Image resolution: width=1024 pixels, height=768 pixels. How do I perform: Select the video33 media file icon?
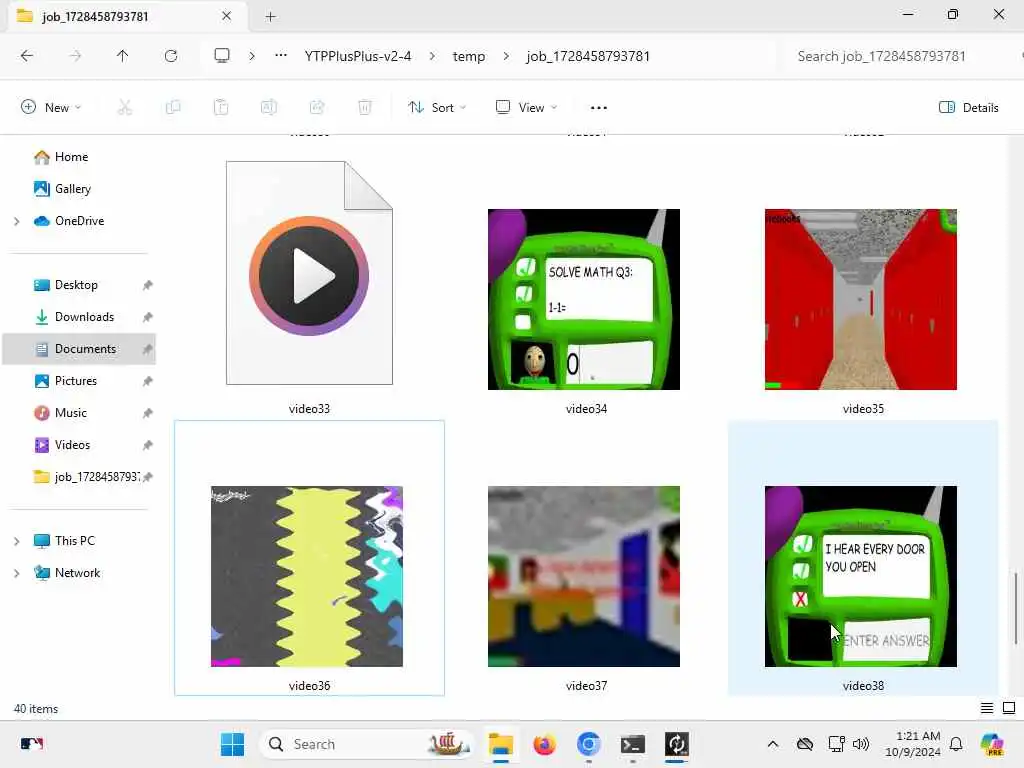[310, 273]
